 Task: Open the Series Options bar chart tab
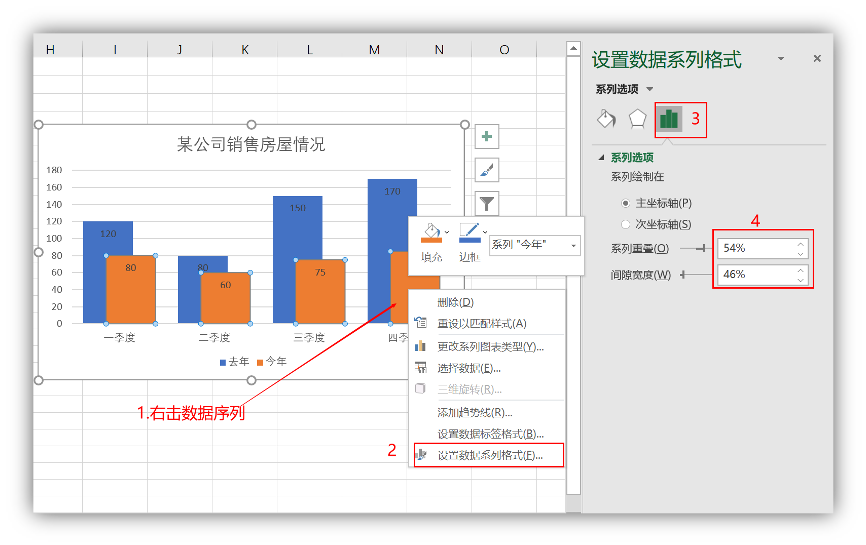coord(669,119)
